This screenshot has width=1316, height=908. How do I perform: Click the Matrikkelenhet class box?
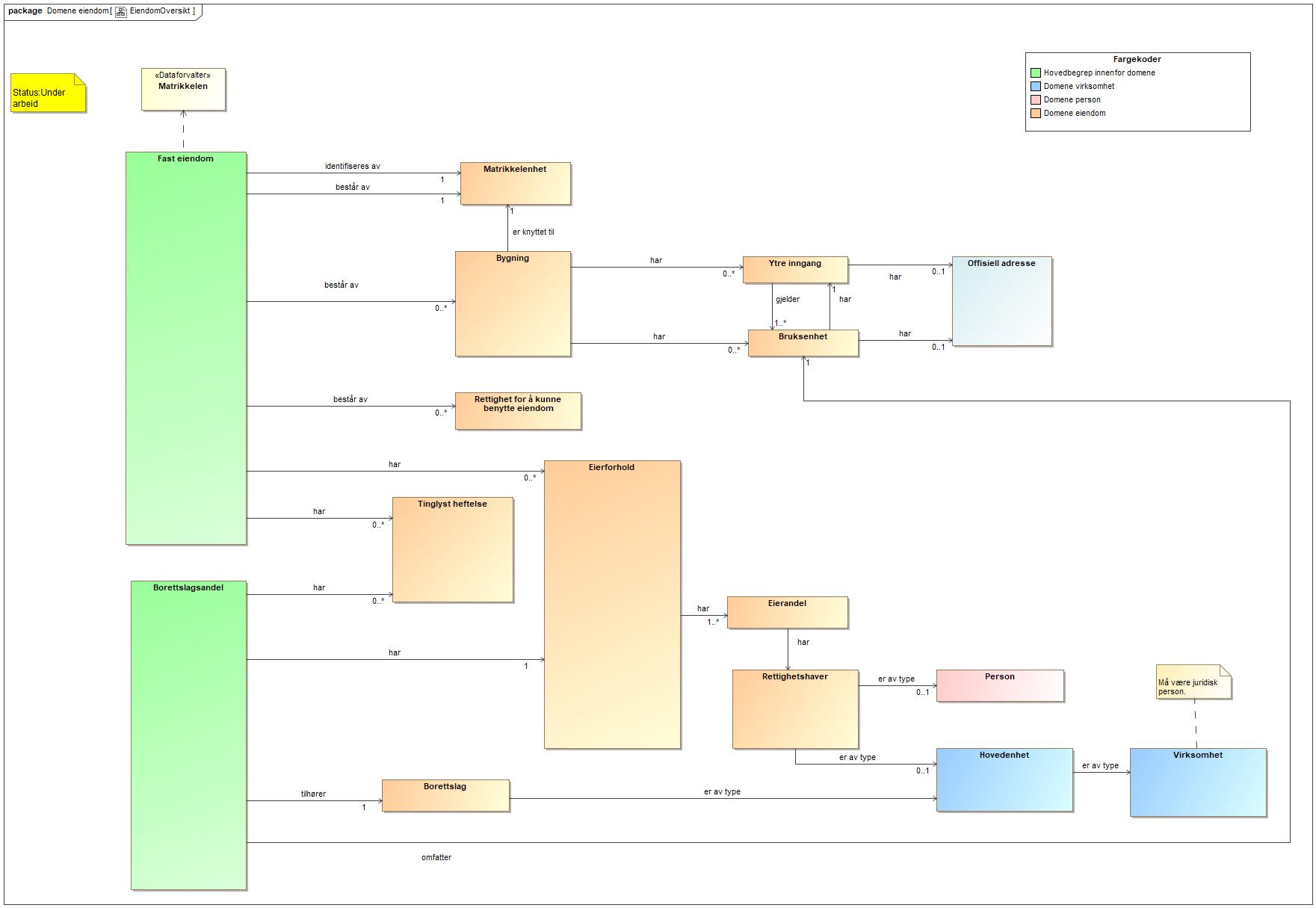[515, 183]
